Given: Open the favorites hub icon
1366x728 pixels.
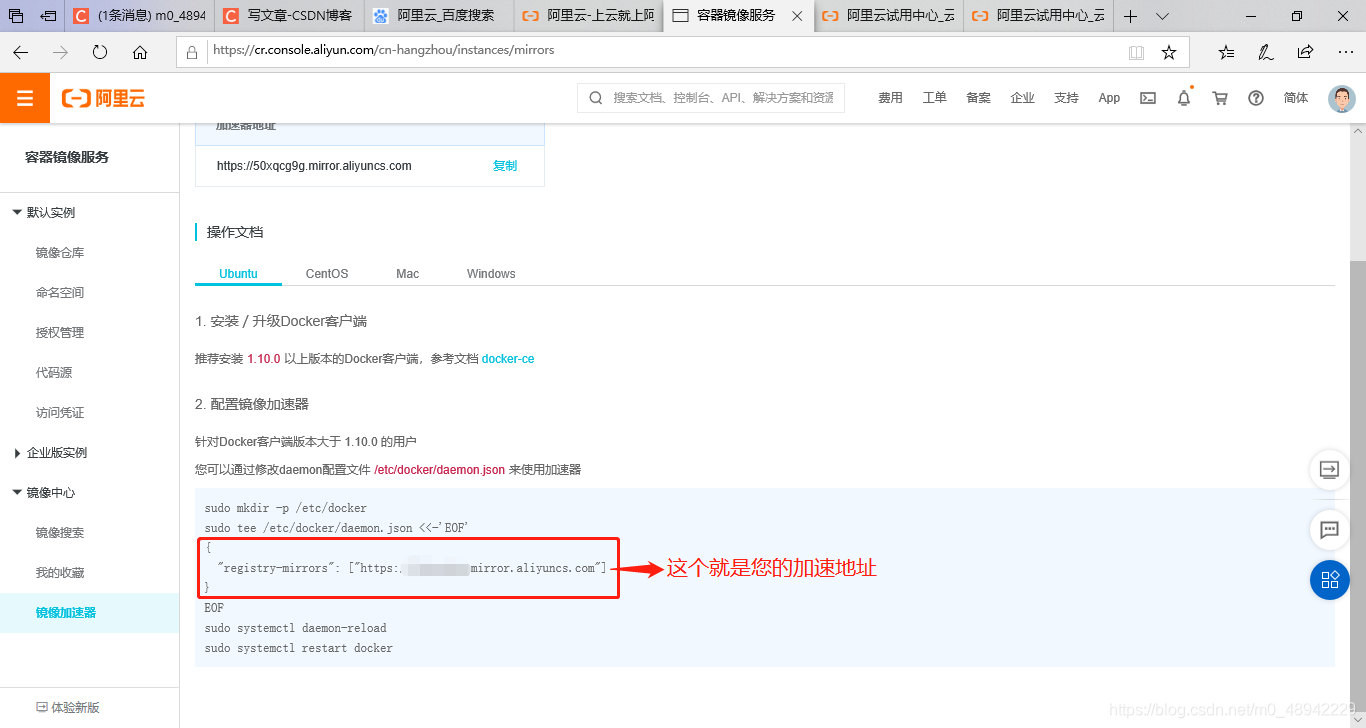Looking at the screenshot, I should (x=1226, y=52).
